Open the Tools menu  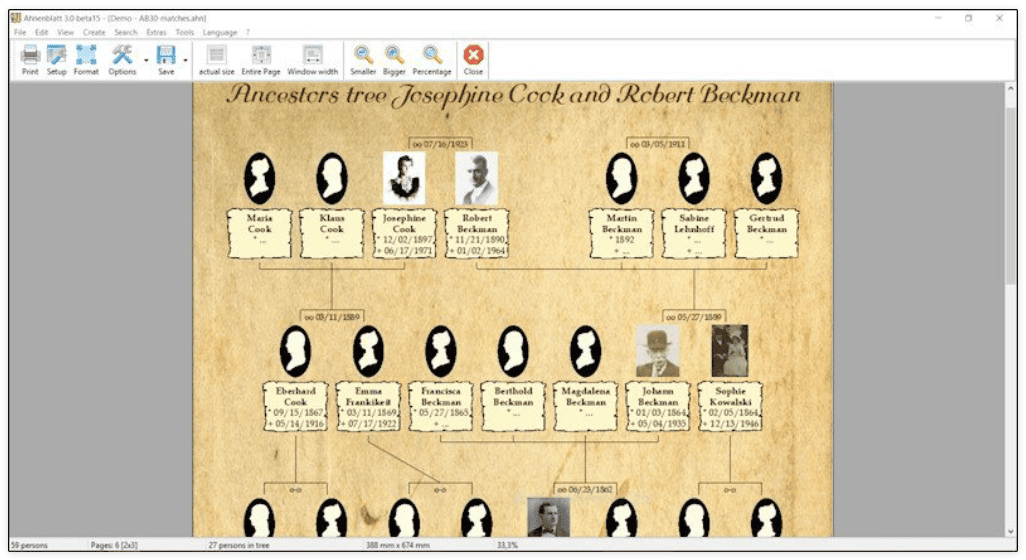(185, 32)
